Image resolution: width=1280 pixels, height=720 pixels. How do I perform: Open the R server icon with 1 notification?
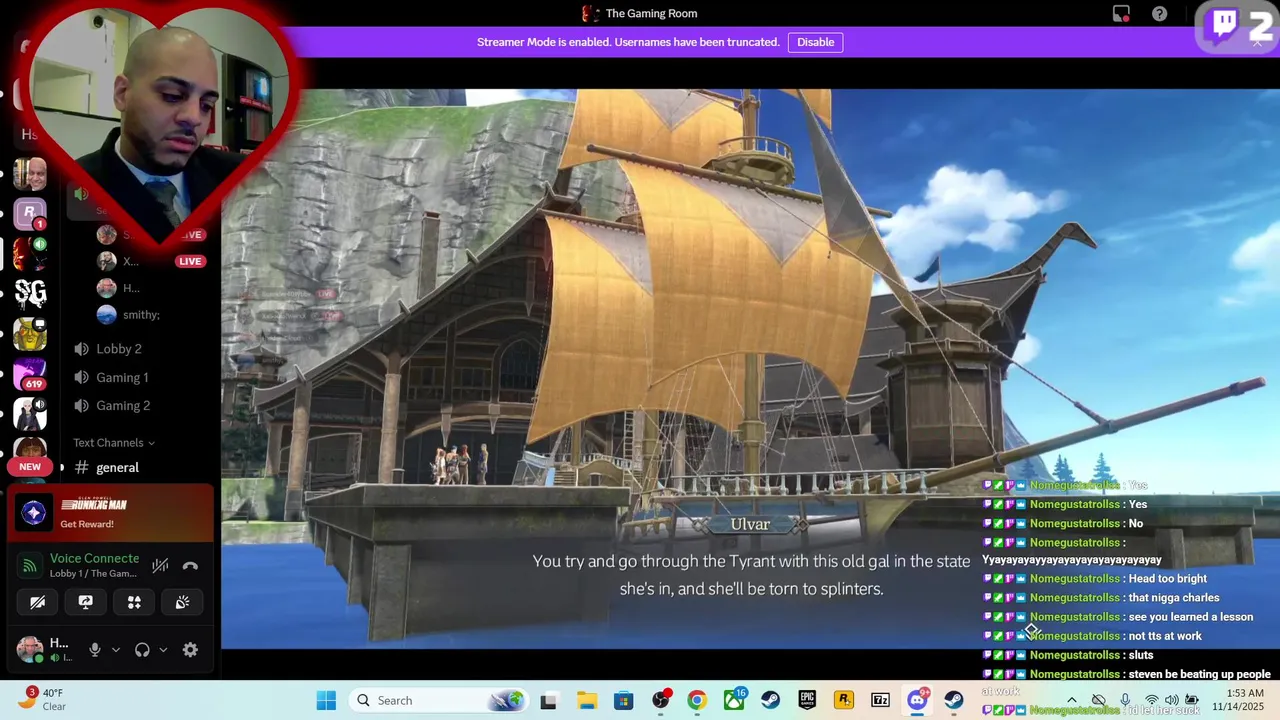30,213
